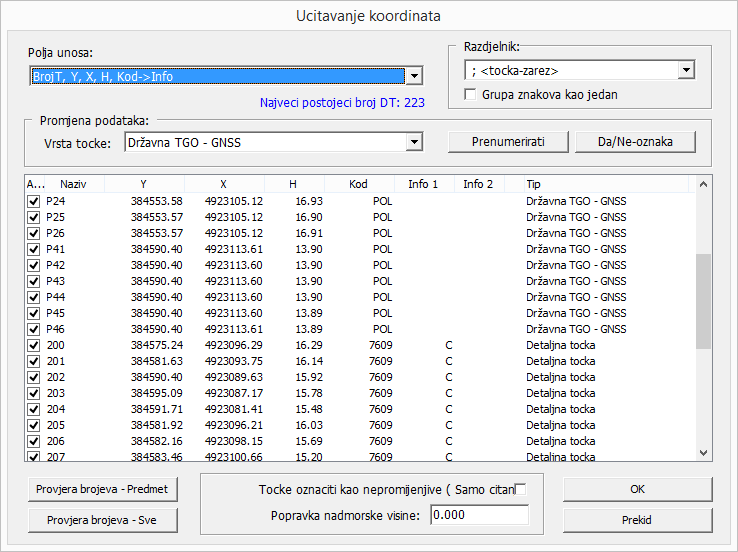
Task: Uncheck the P24 row checkbox
Action: [33, 201]
